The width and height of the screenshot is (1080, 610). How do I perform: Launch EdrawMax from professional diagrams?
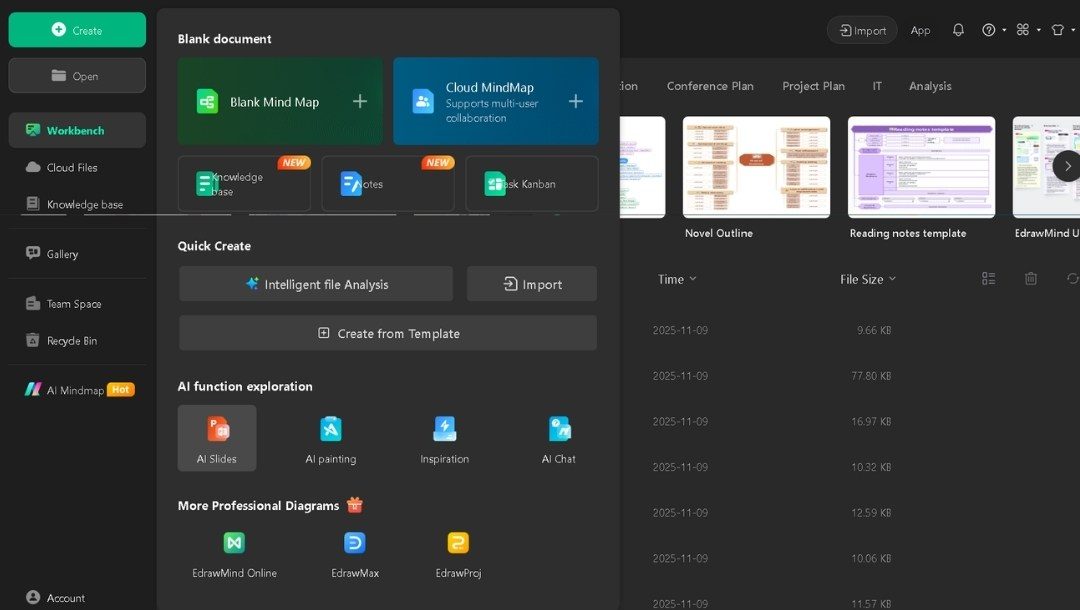pyautogui.click(x=353, y=550)
